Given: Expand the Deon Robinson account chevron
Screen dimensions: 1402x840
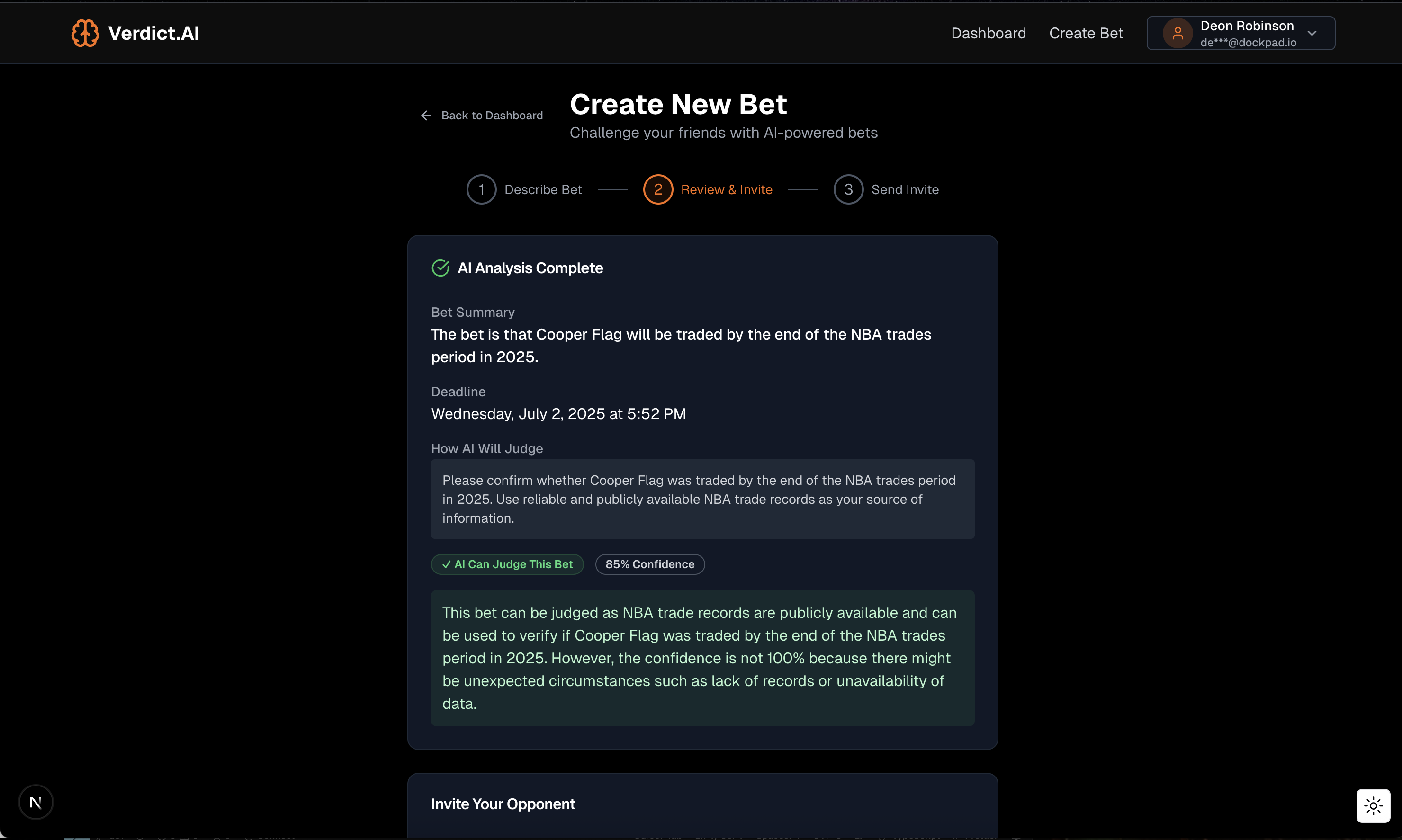Looking at the screenshot, I should [1312, 34].
